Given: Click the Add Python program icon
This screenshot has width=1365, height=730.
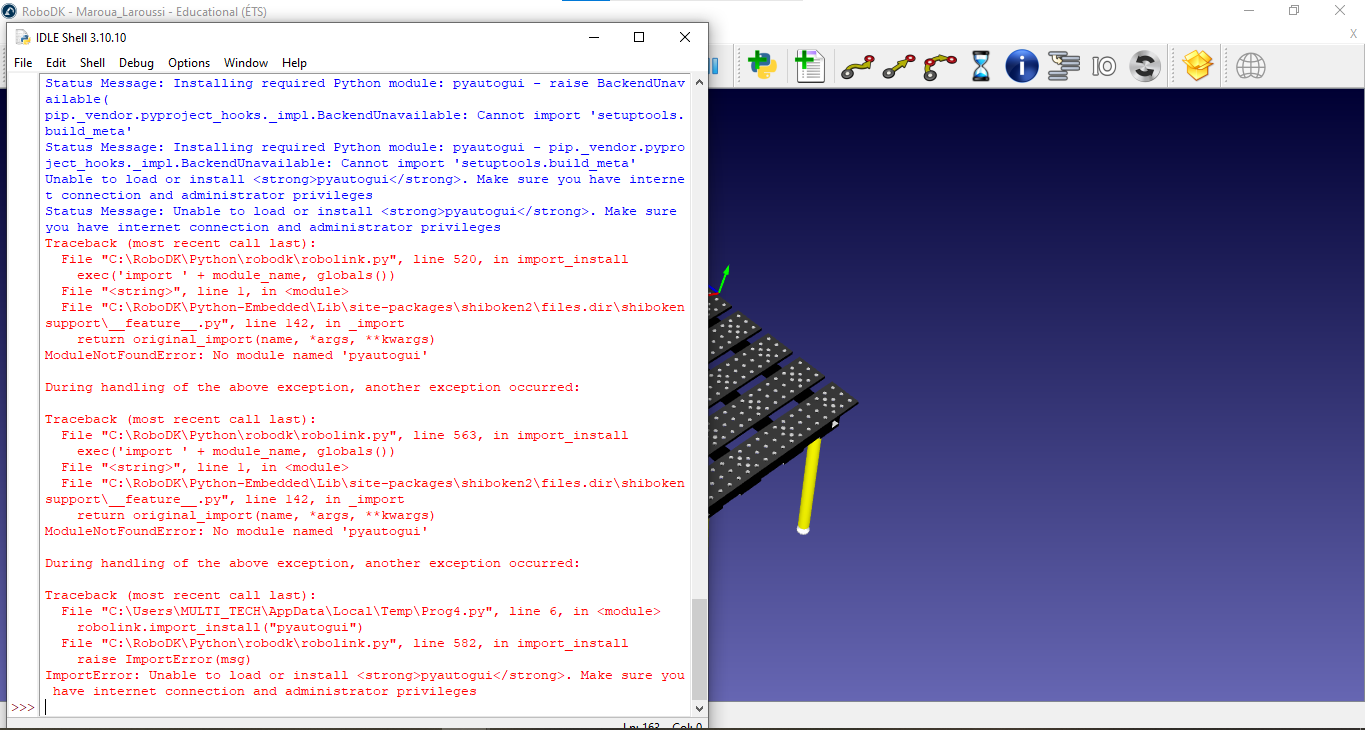Looking at the screenshot, I should click(x=762, y=66).
